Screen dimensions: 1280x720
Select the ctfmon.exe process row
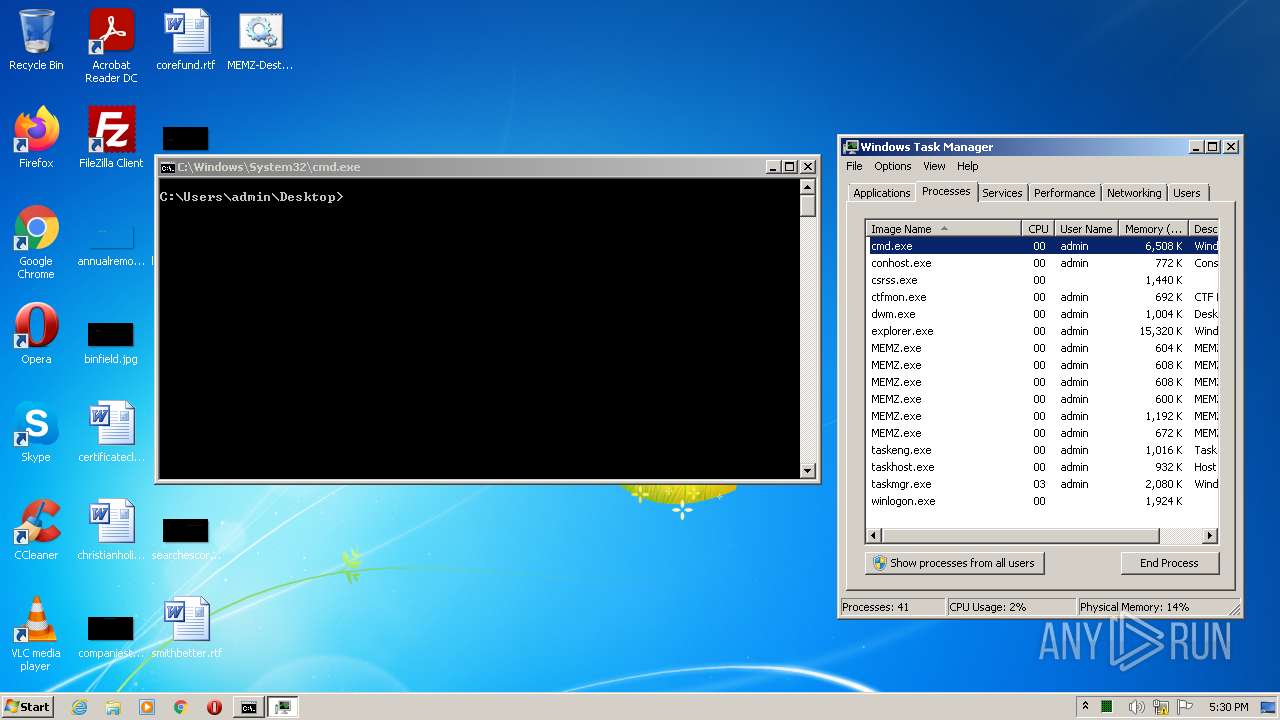pyautogui.click(x=1042, y=297)
